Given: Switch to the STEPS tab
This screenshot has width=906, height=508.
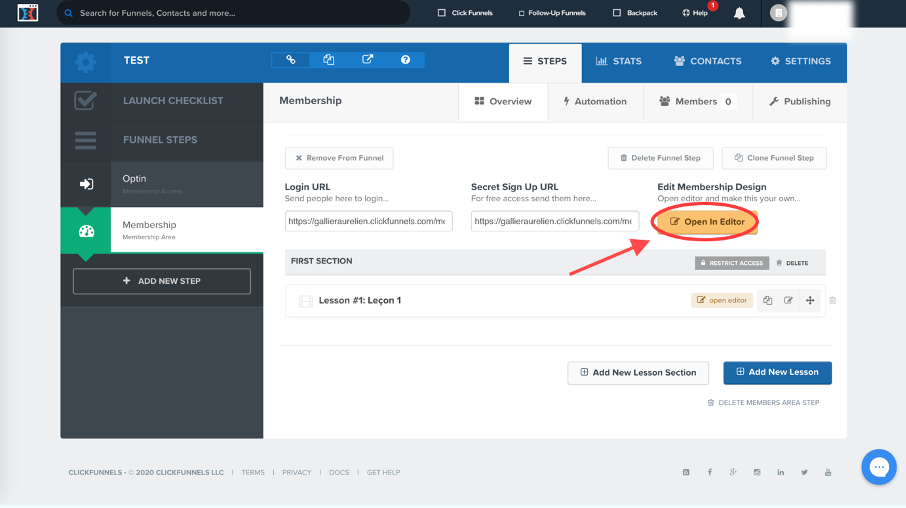Looking at the screenshot, I should [545, 61].
